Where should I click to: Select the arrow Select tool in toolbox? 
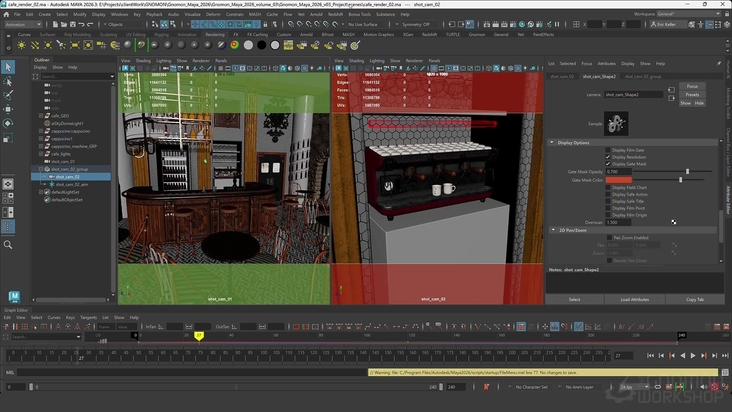9,67
